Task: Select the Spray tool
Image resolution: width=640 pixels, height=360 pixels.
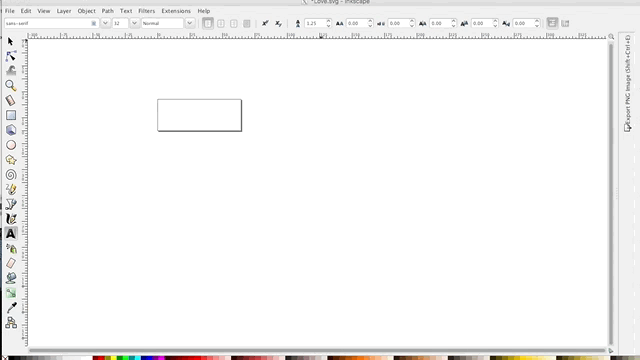Action: coord(11,249)
